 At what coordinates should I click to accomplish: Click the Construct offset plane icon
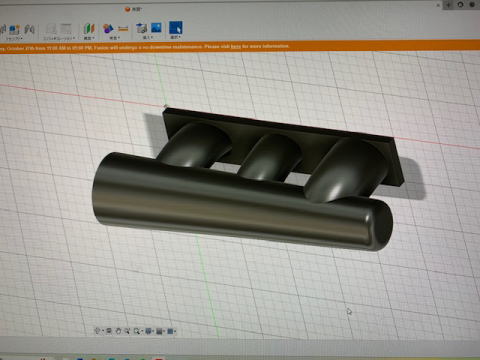pyautogui.click(x=89, y=29)
